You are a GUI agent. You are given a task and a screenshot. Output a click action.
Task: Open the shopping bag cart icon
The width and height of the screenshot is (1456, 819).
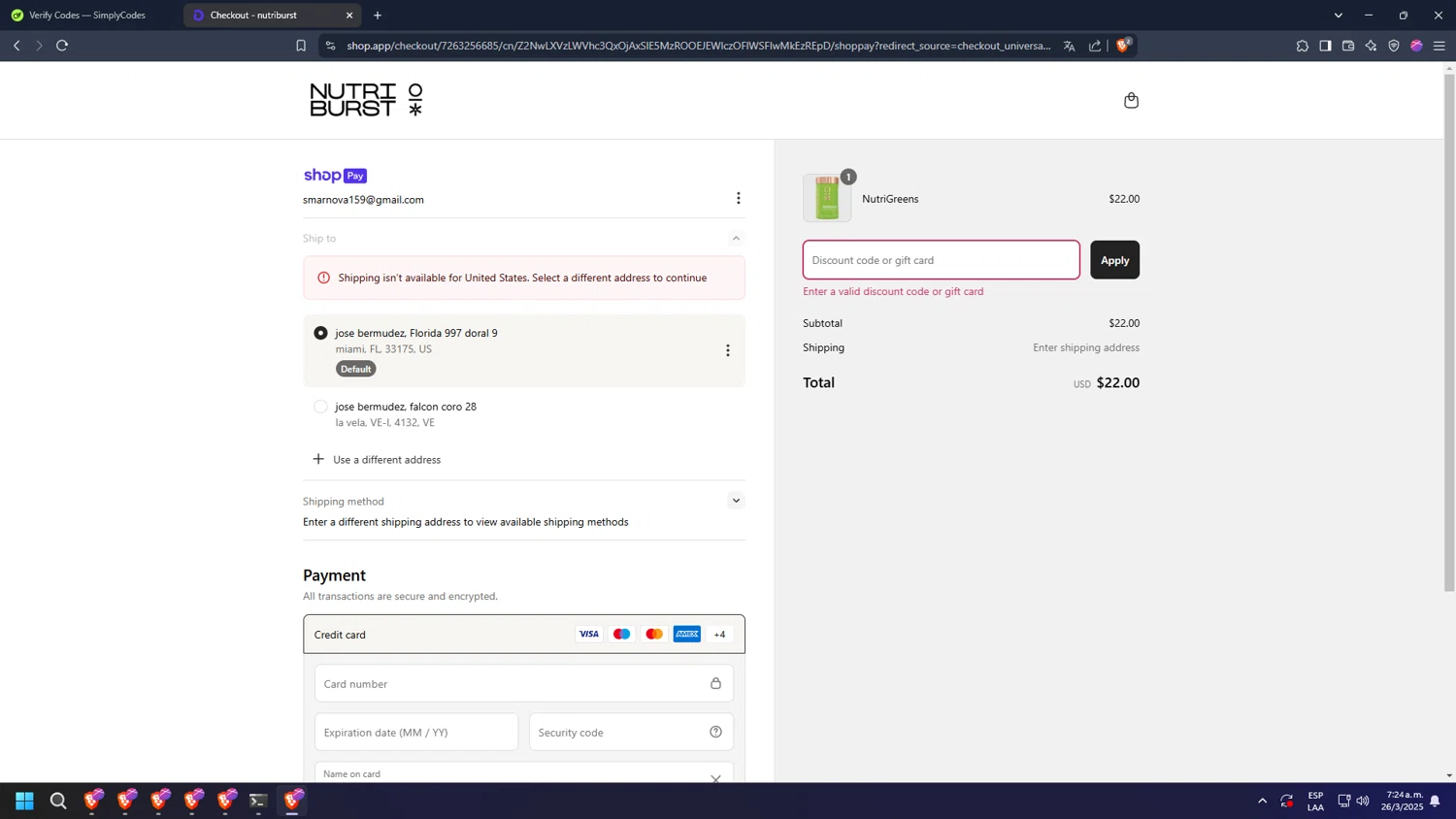(1131, 100)
